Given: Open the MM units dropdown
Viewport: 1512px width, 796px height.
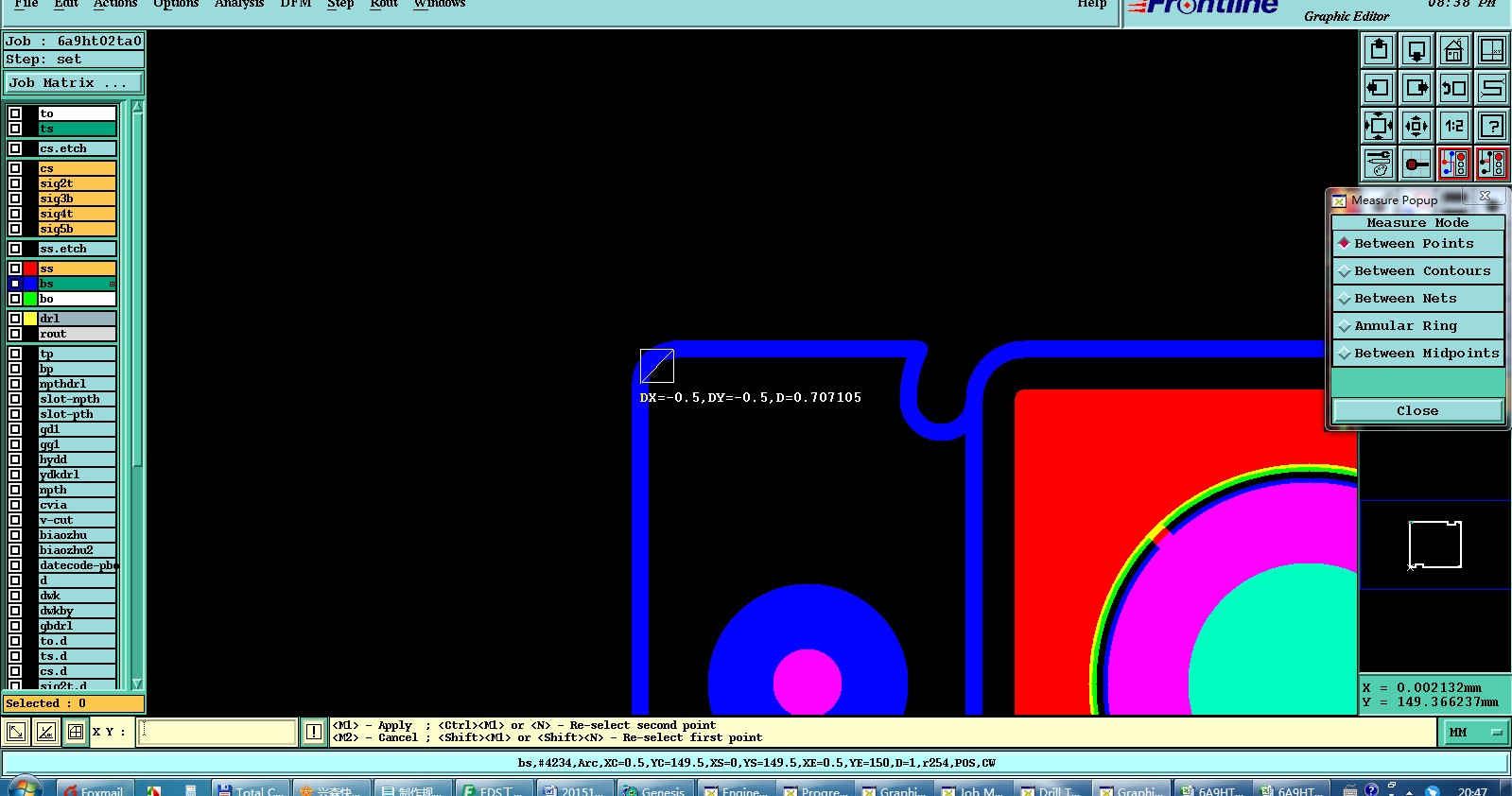Looking at the screenshot, I should (1474, 732).
